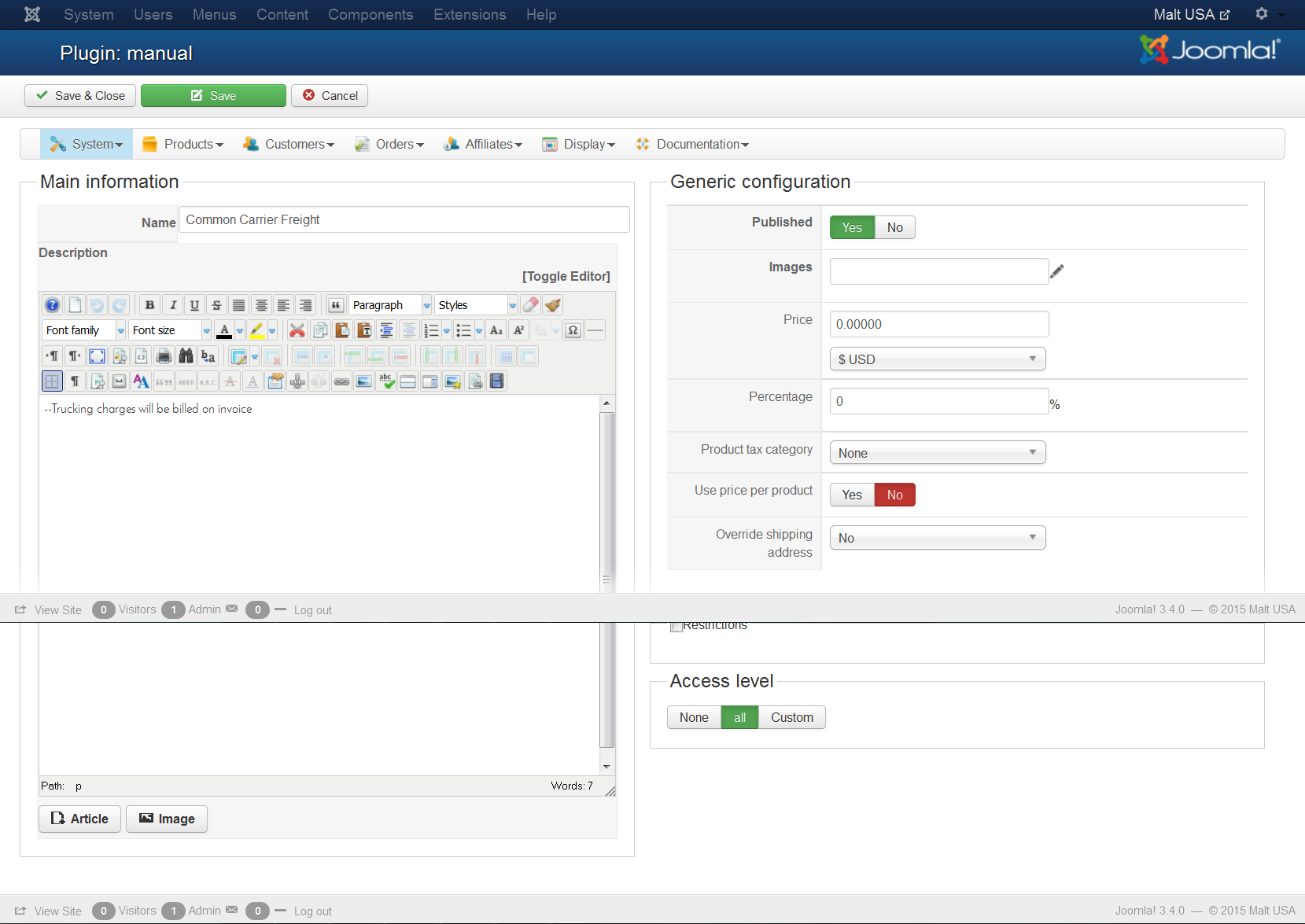Enable Use price per product with Yes
The image size is (1305, 924).
coord(852,495)
